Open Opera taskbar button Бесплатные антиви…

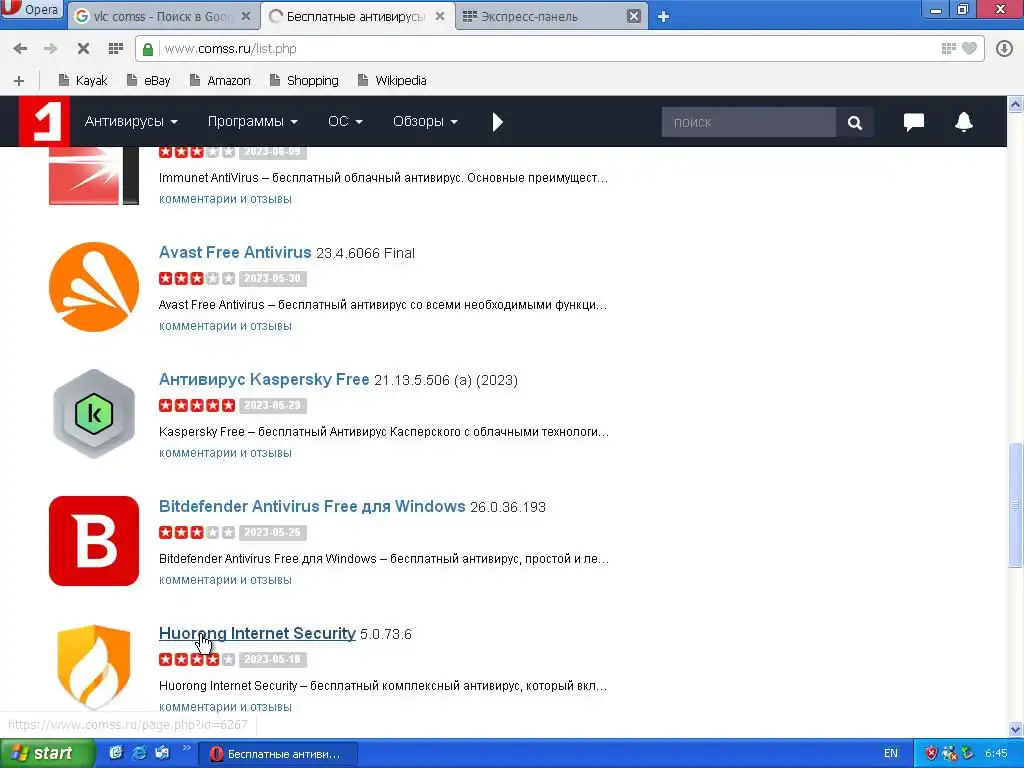[x=278, y=754]
